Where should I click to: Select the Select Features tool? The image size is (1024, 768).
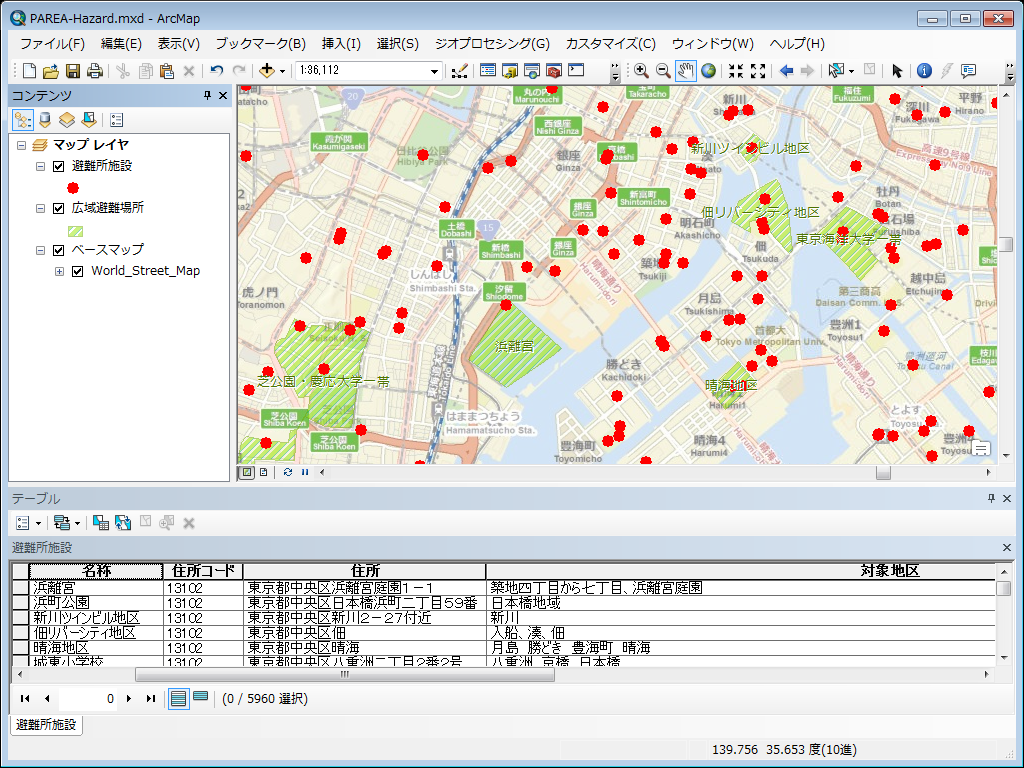point(837,71)
